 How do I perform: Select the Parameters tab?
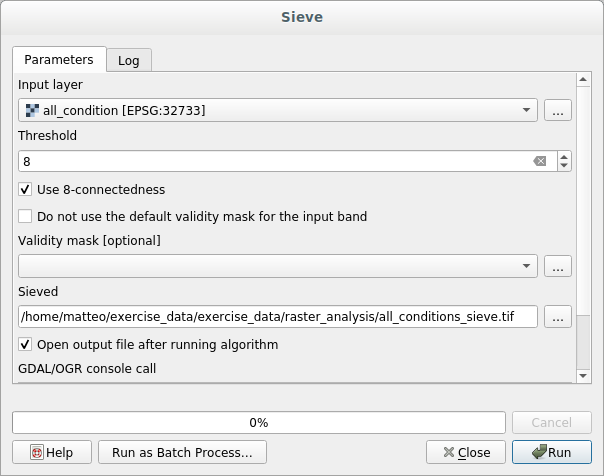tap(59, 59)
